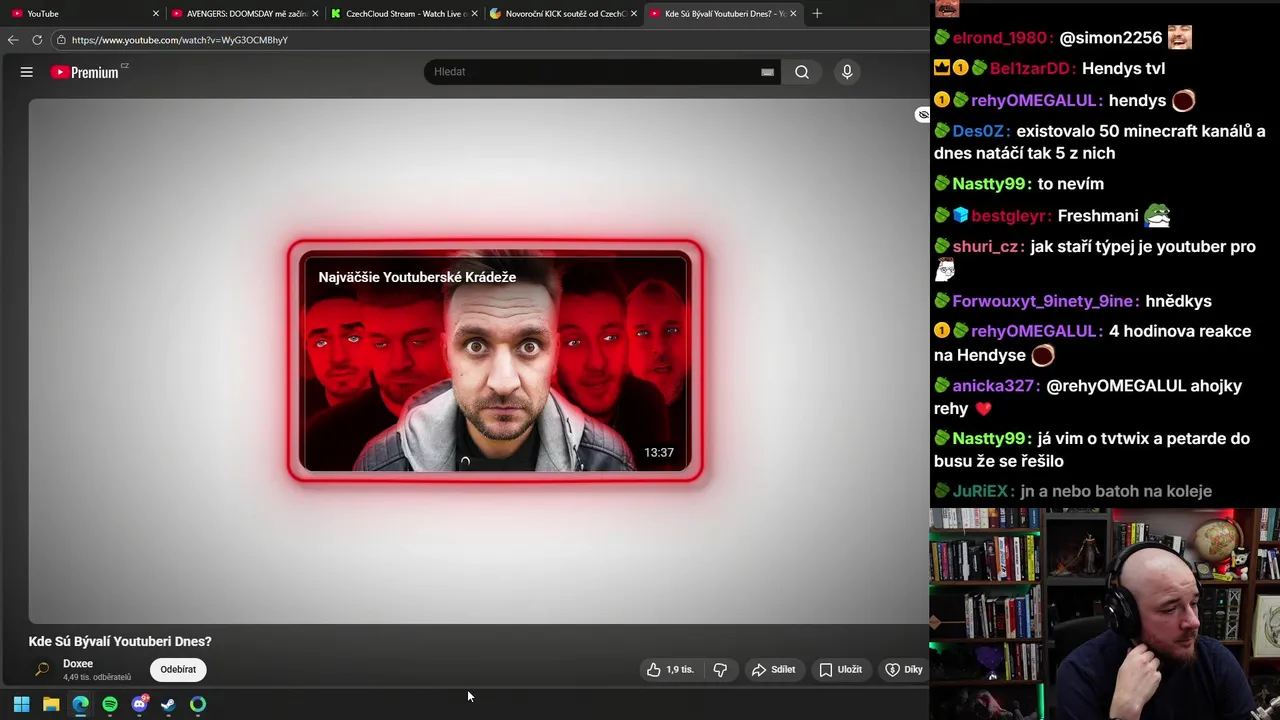Click chat username Des0Z
The width and height of the screenshot is (1280, 720).
pyautogui.click(x=981, y=131)
